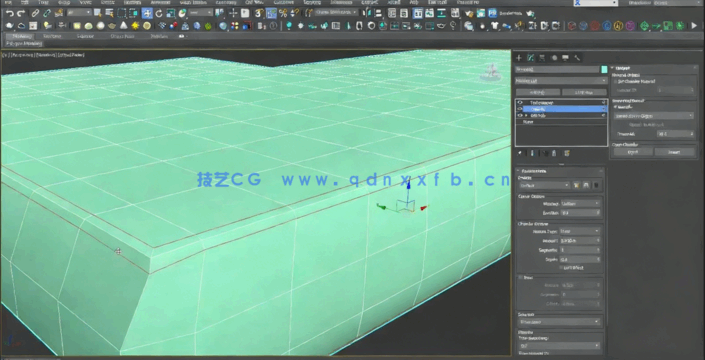The height and width of the screenshot is (360, 705).
Task: Toggle Percent Snap on the toolbar
Action: (283, 13)
